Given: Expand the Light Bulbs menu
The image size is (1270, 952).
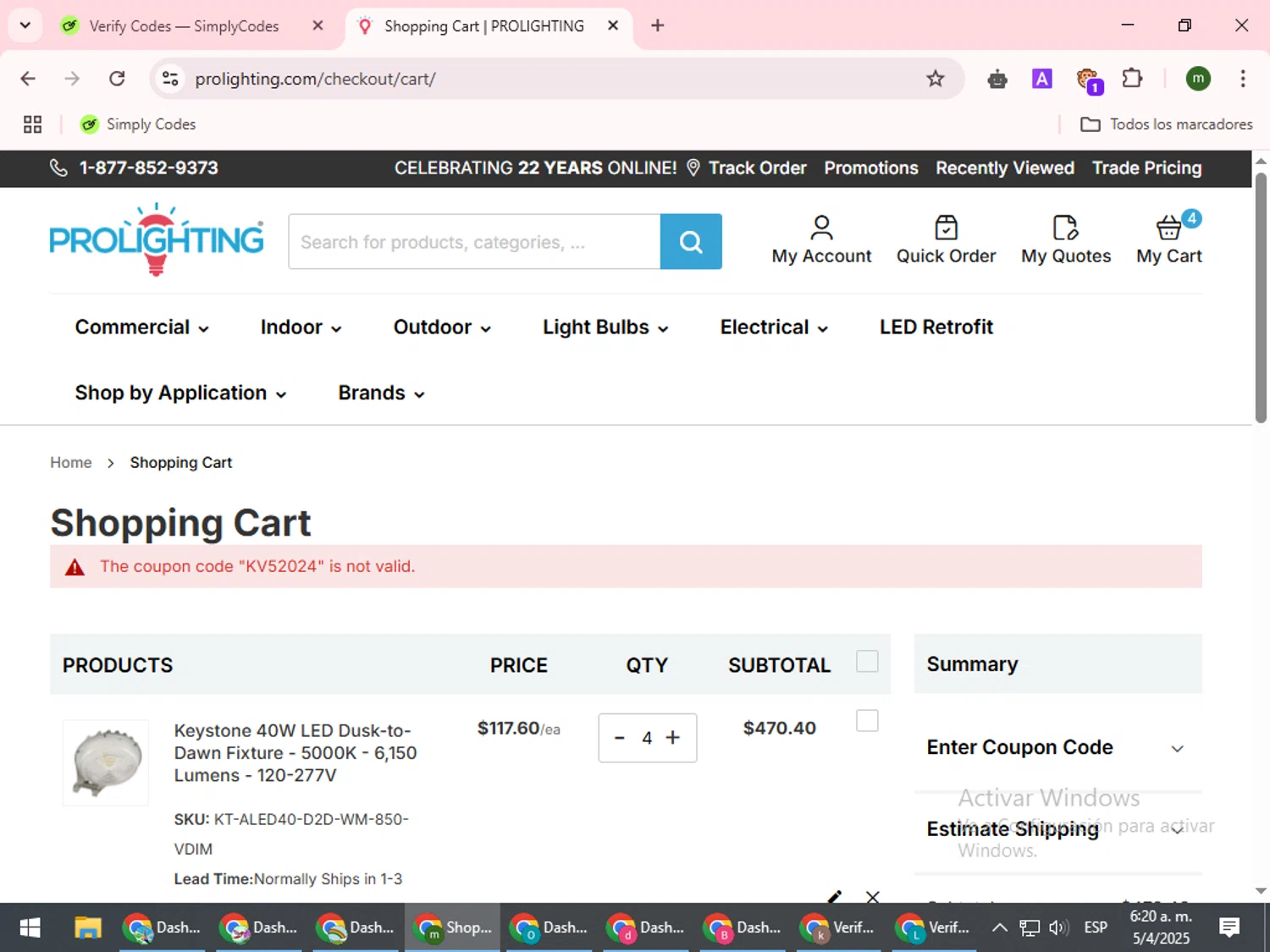Looking at the screenshot, I should point(605,327).
